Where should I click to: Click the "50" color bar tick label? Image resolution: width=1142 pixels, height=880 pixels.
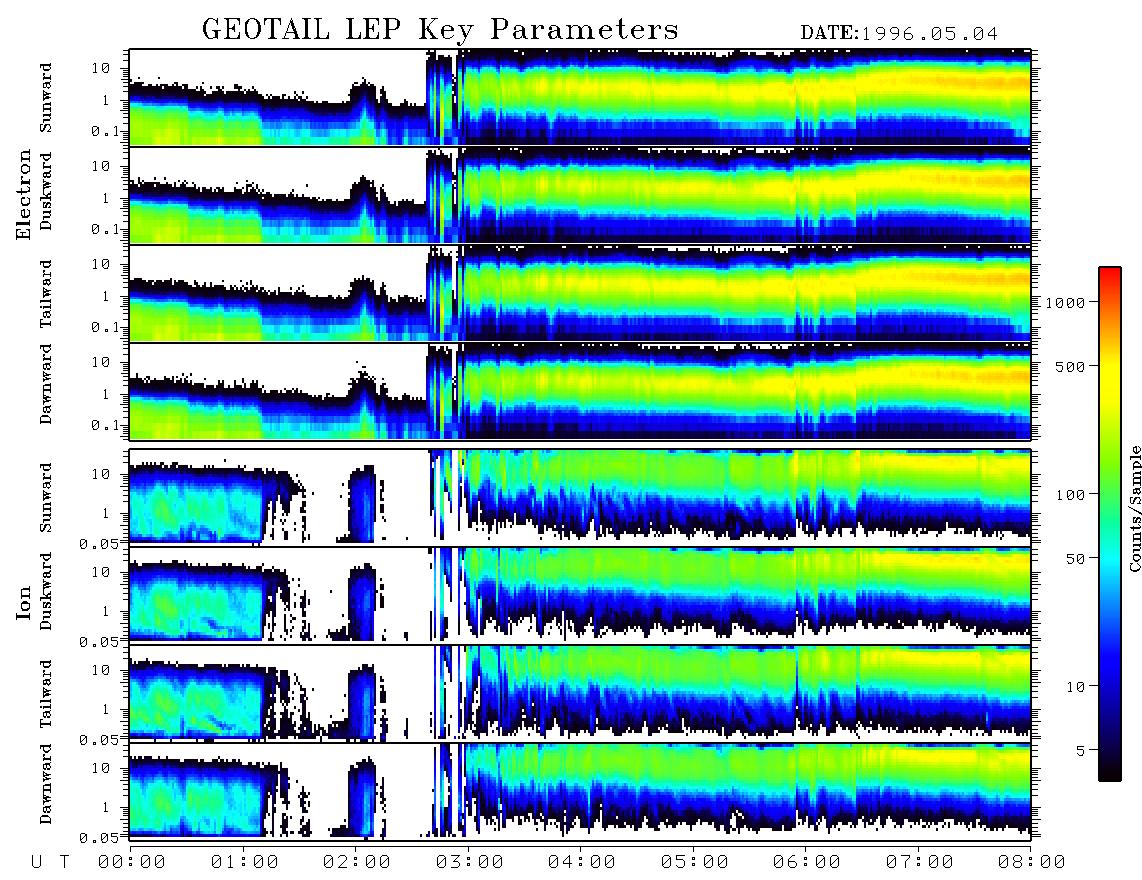(x=1075, y=559)
